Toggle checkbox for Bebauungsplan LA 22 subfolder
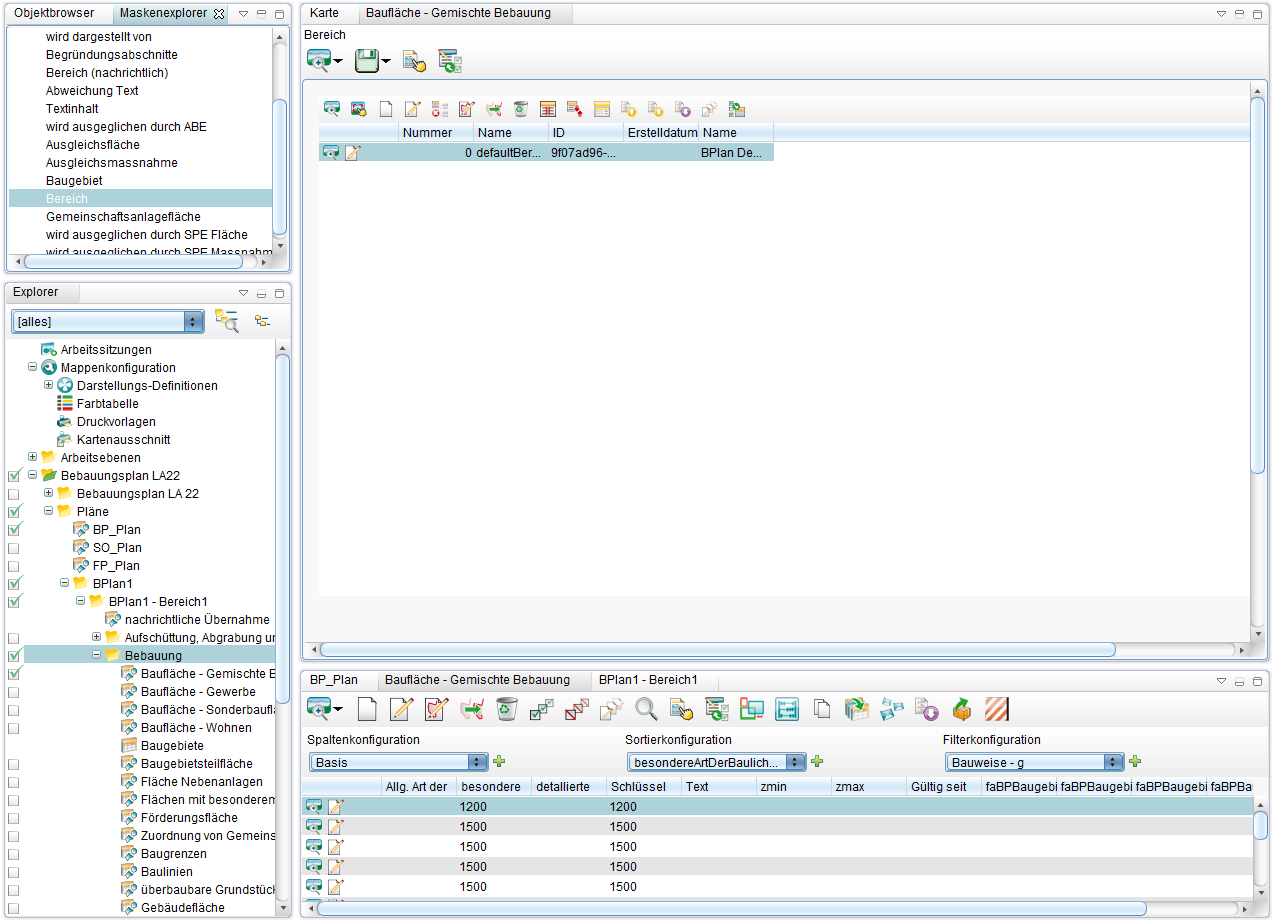1274x921 pixels. pyautogui.click(x=14, y=494)
